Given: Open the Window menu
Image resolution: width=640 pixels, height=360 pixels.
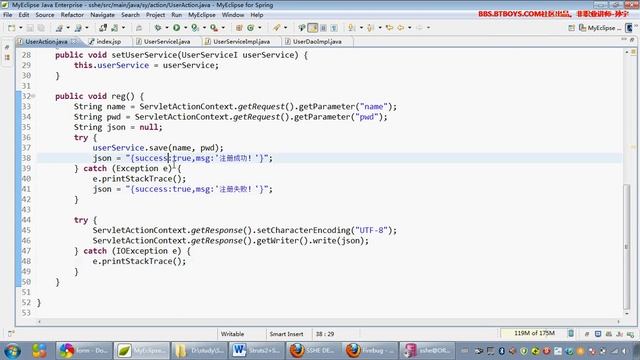Looking at the screenshot, I should click(233, 15).
